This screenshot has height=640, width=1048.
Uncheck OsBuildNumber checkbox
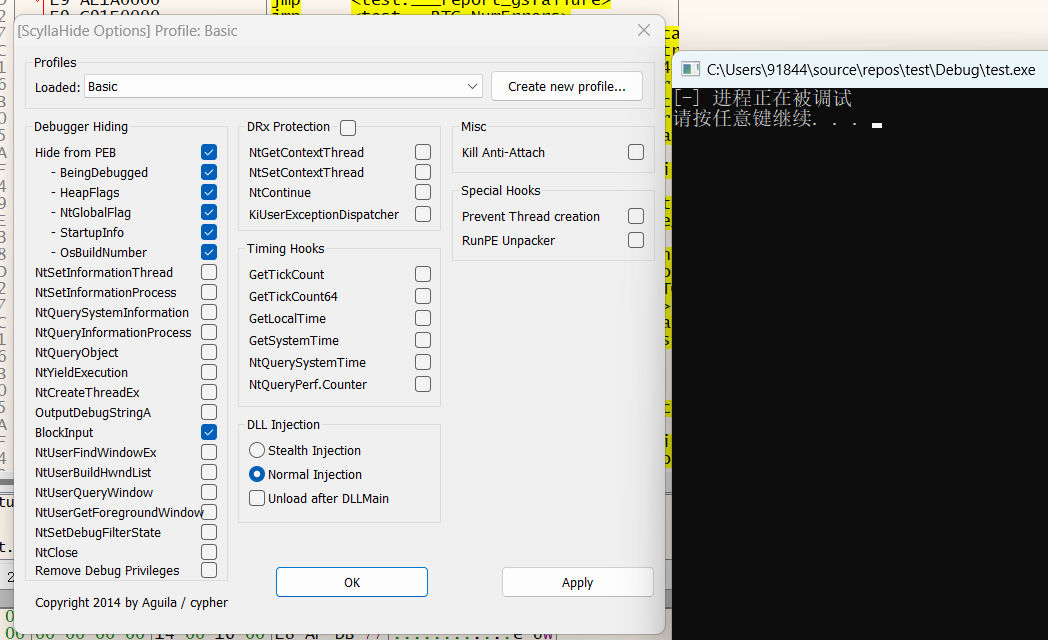[x=209, y=253]
